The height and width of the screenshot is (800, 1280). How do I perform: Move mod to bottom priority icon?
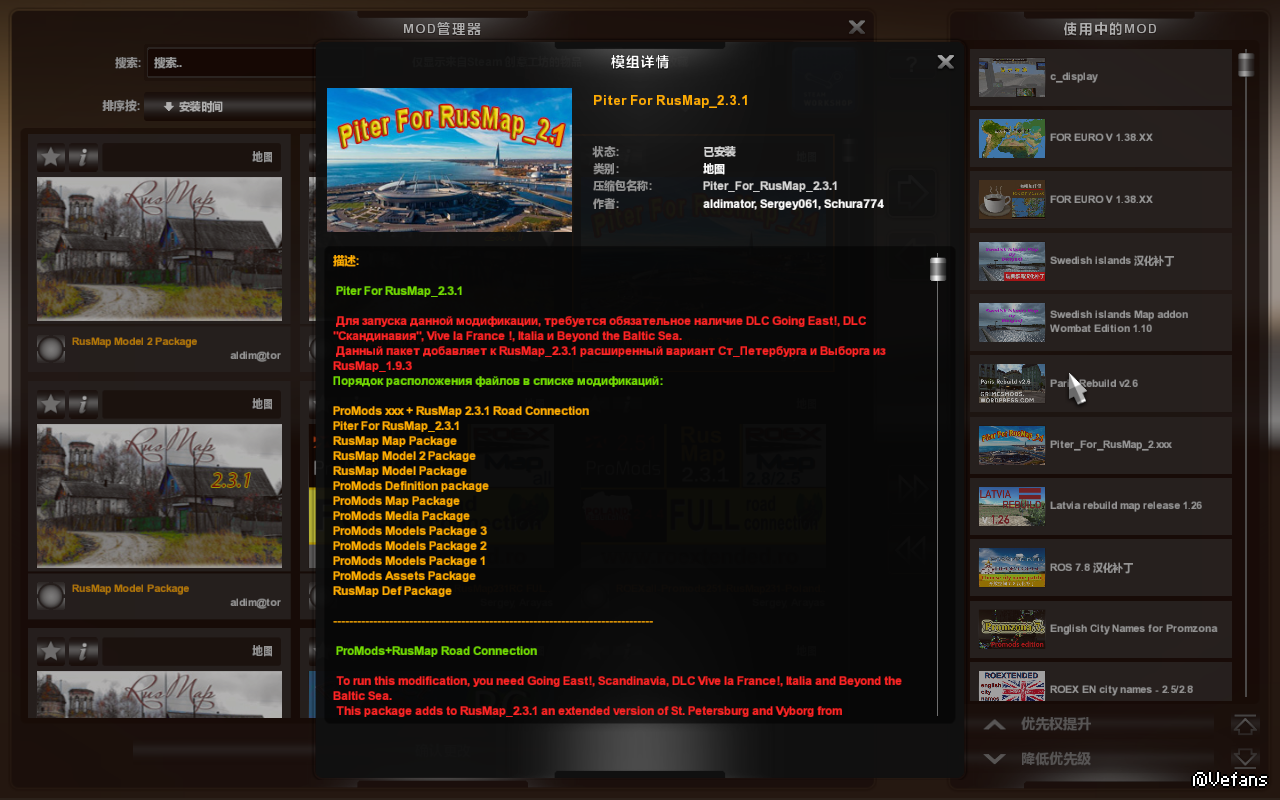pyautogui.click(x=1244, y=758)
